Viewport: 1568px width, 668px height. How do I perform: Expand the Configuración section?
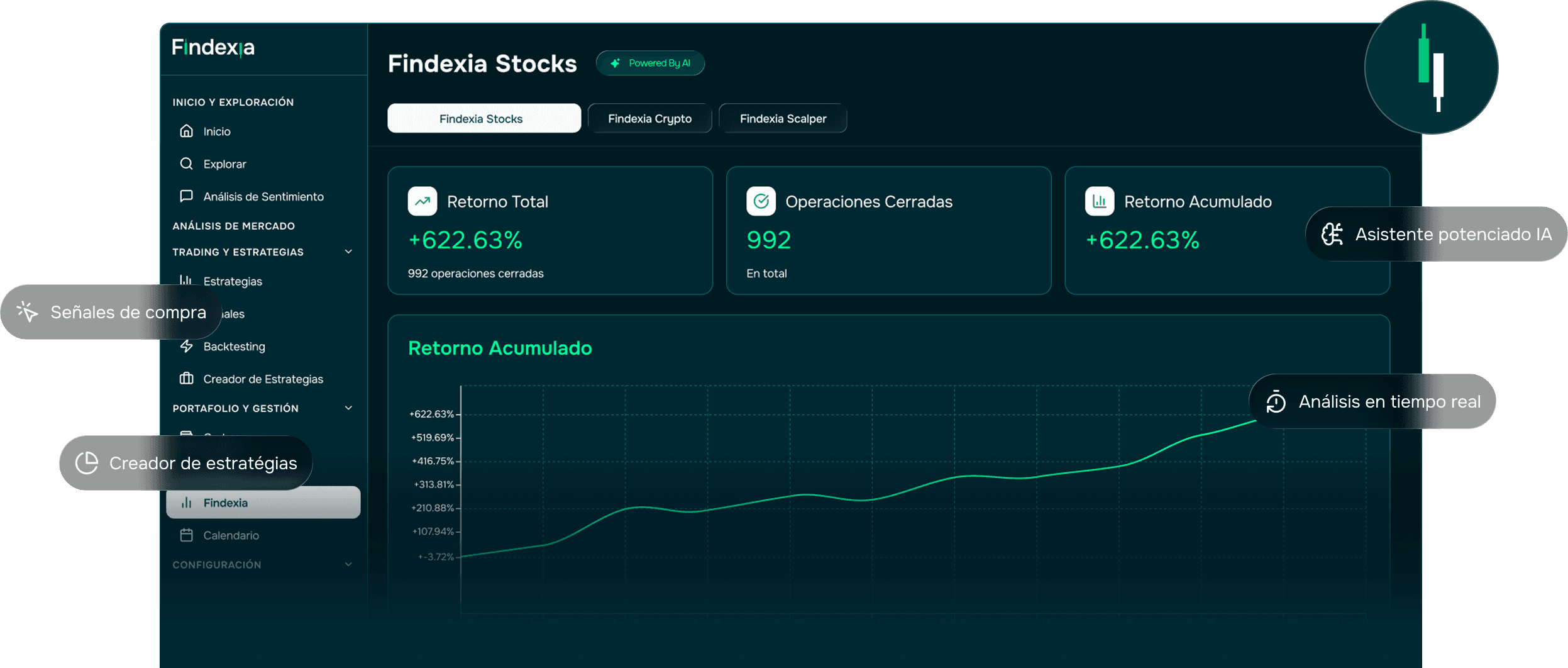coord(348,564)
